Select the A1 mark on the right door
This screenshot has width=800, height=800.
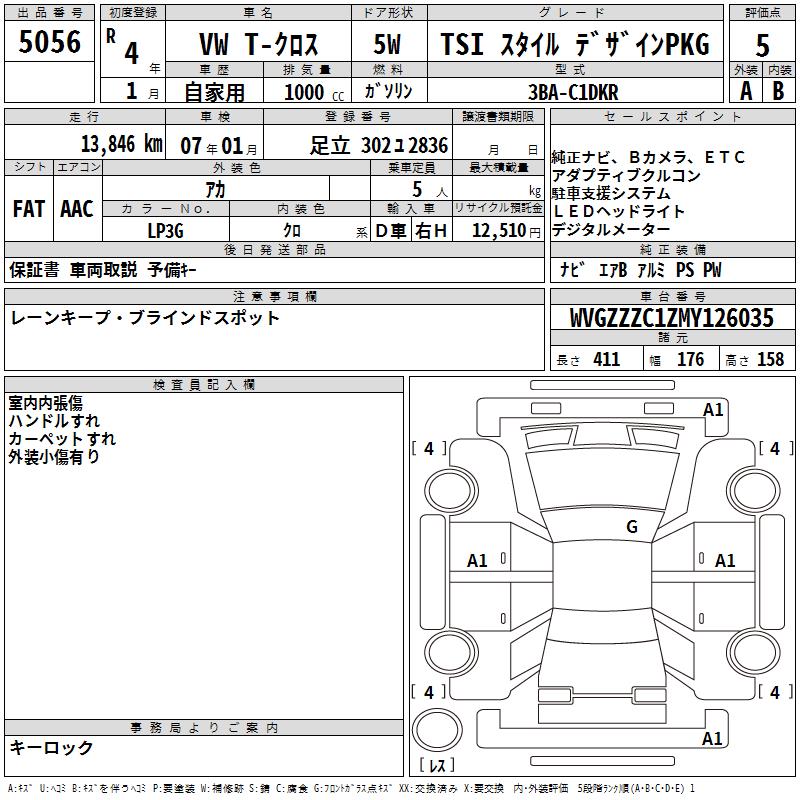[x=725, y=561]
